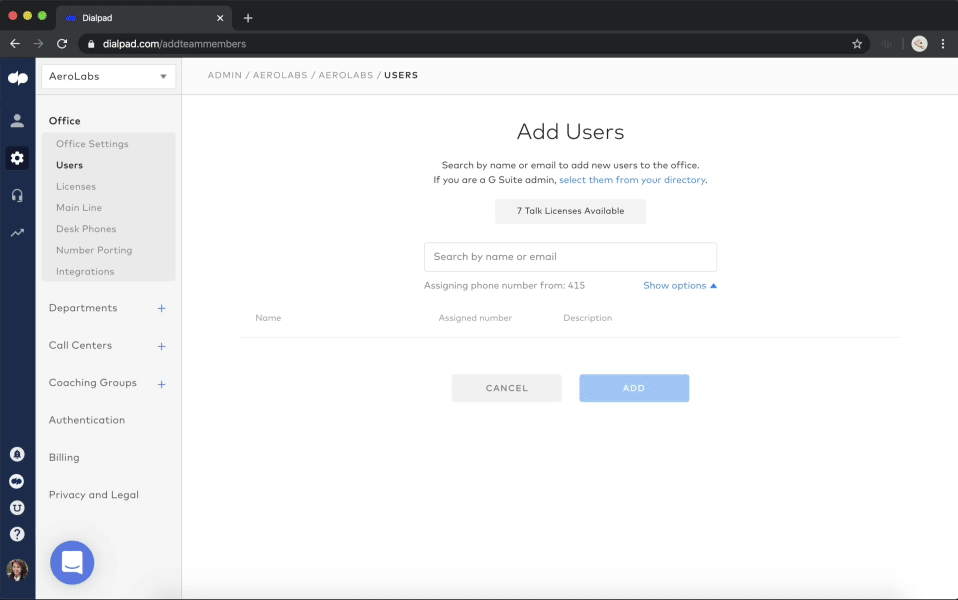
Task: Open Number Porting page
Action: pyautogui.click(x=94, y=250)
